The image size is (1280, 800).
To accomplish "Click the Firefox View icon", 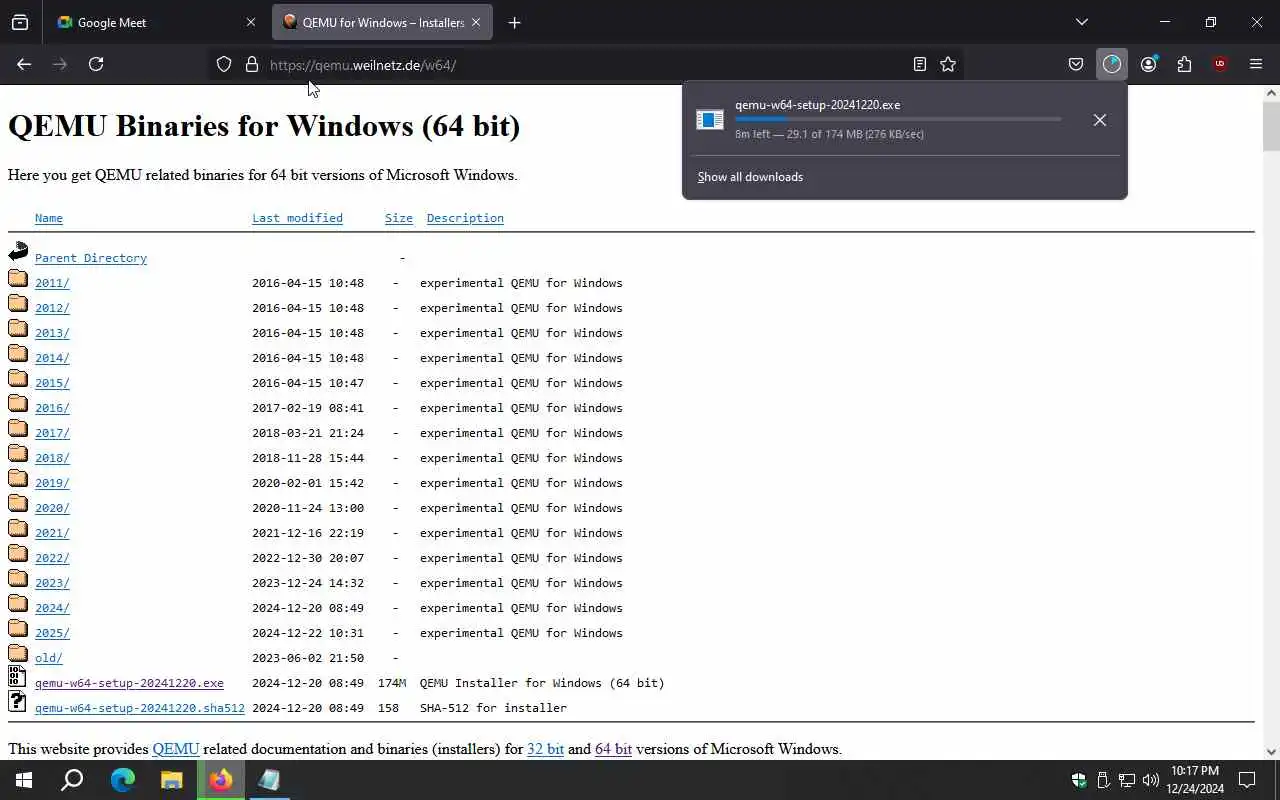I will (x=20, y=22).
